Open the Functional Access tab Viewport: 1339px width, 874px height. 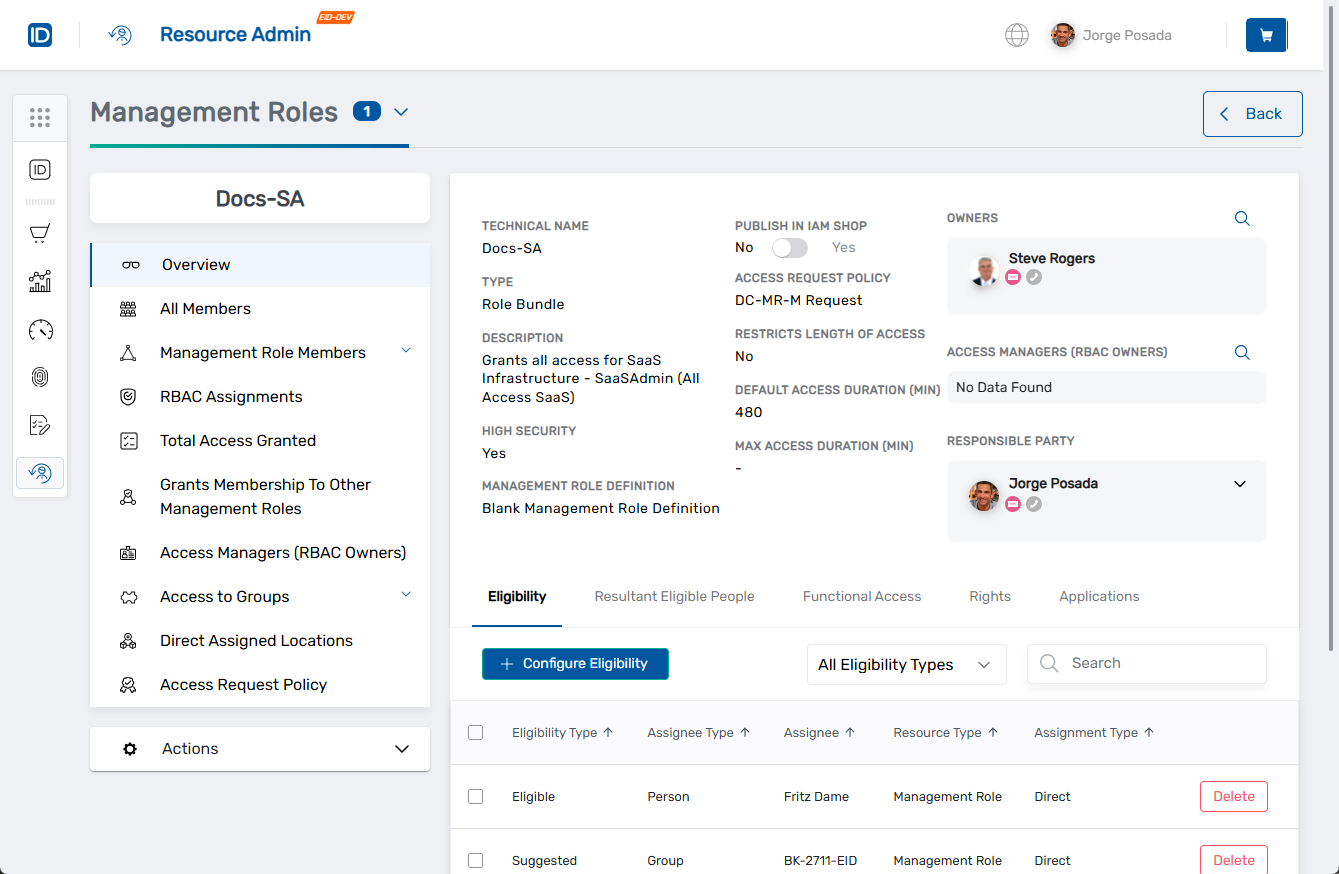pyautogui.click(x=861, y=596)
